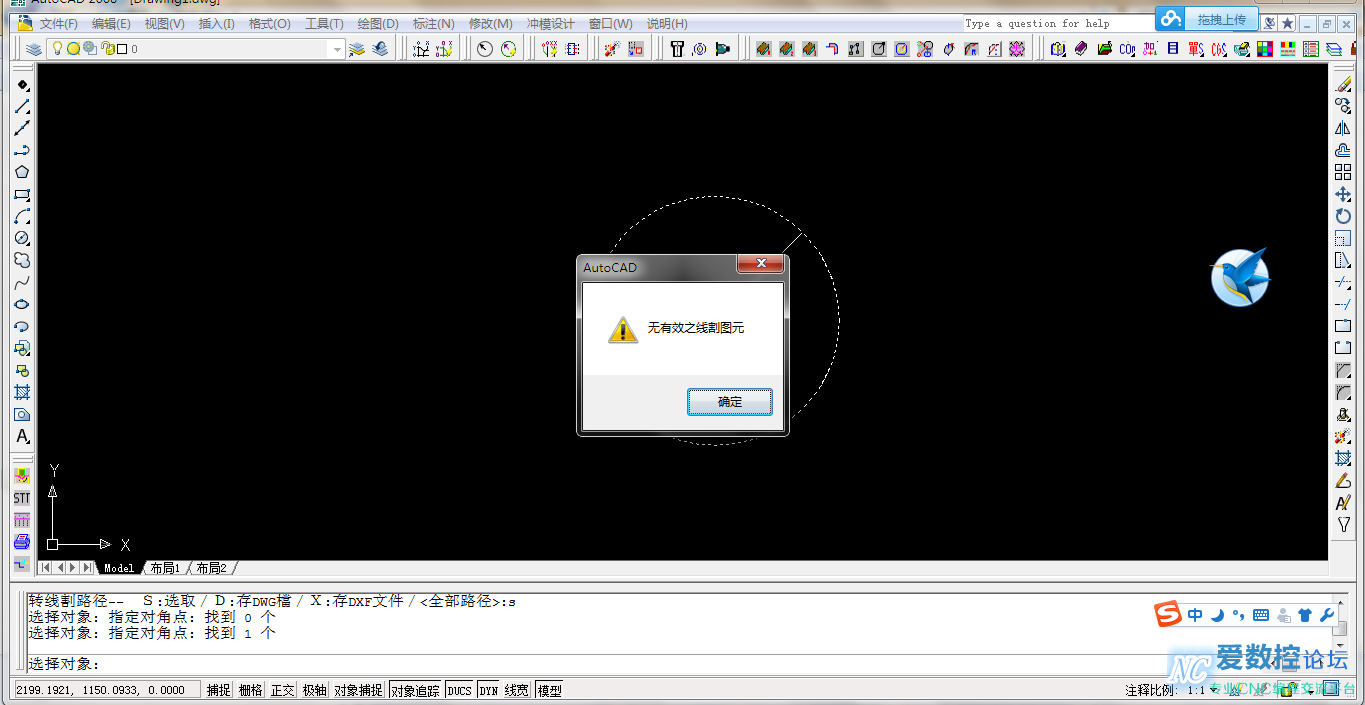
Task: Select the Erase tool in right toolbar
Action: tap(1343, 84)
